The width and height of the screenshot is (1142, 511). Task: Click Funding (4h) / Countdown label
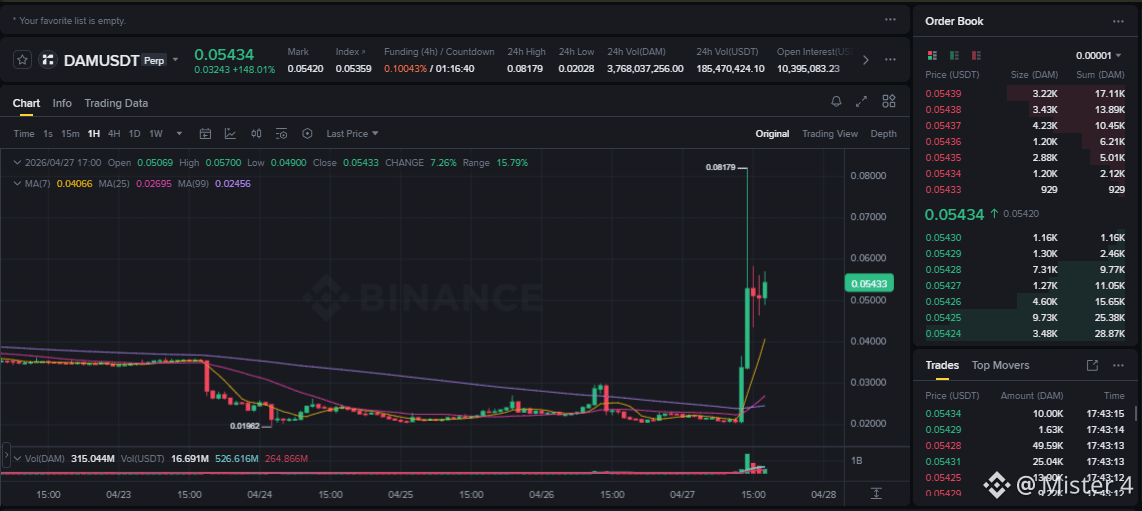[439, 52]
